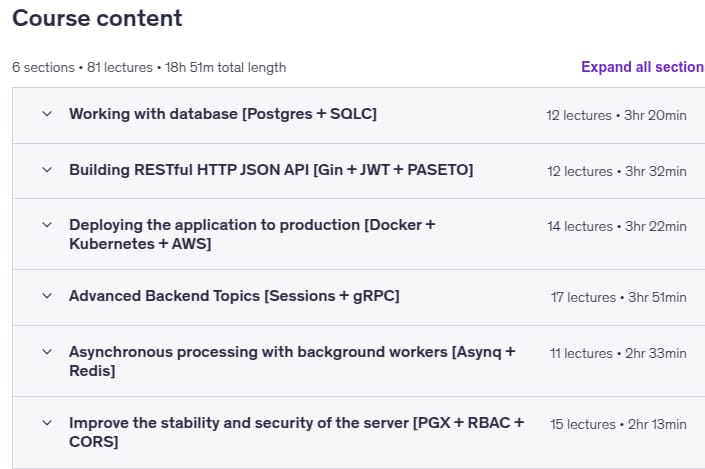Click the 11 lectures • 2hr 33min text
Screen dimensions: 705x469
click(618, 353)
